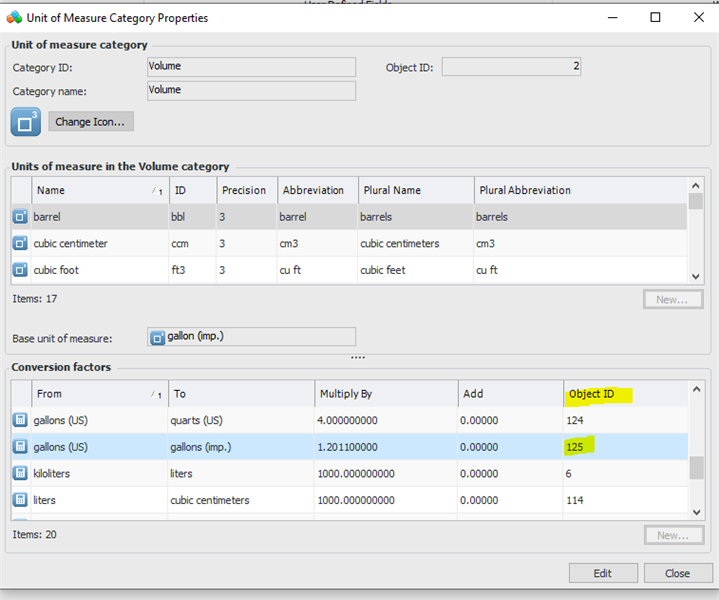Viewport: 719px width, 600px height.
Task: Click the barrel row unit icon
Action: (20, 217)
